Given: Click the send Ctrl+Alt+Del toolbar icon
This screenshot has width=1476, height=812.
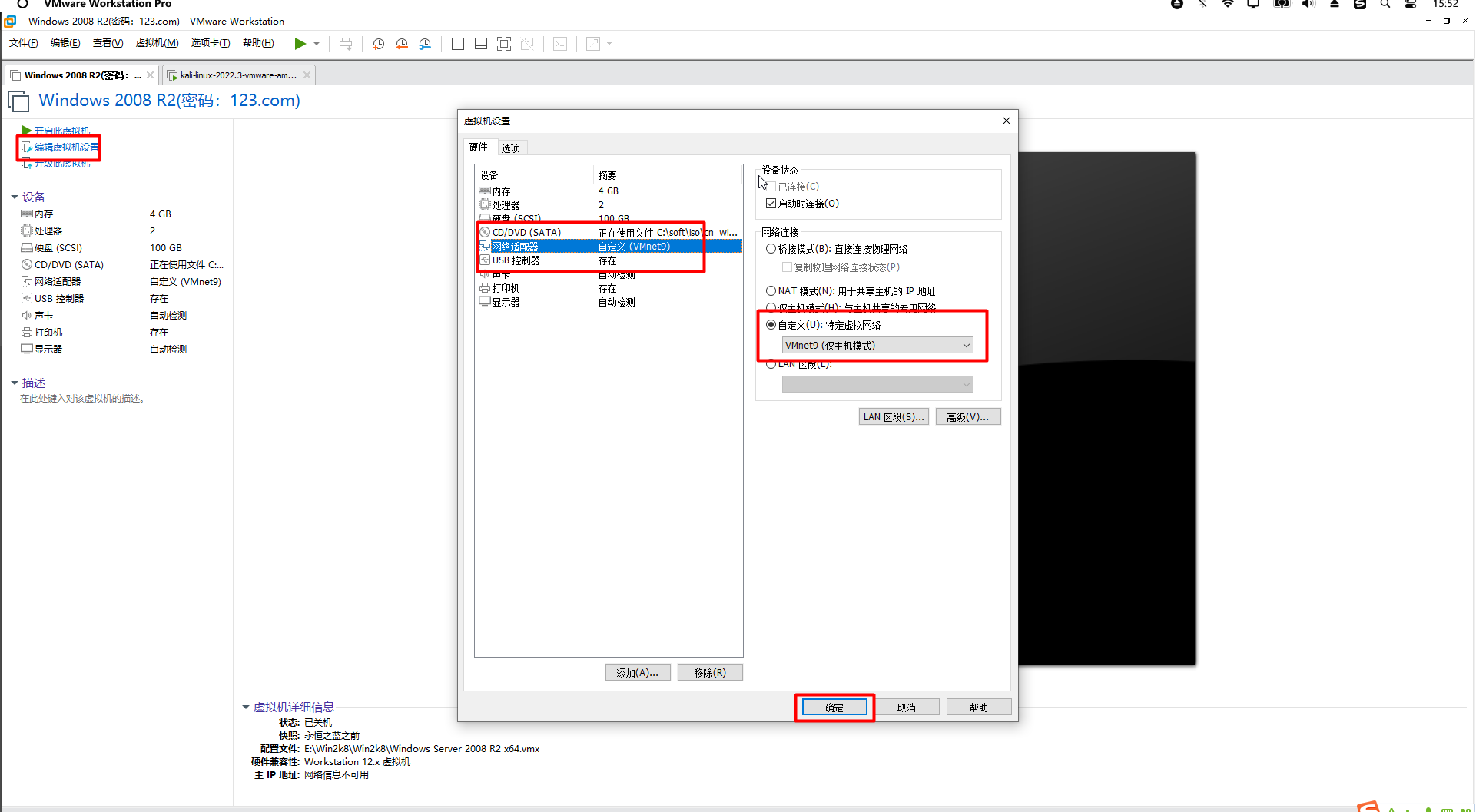Looking at the screenshot, I should pyautogui.click(x=346, y=44).
